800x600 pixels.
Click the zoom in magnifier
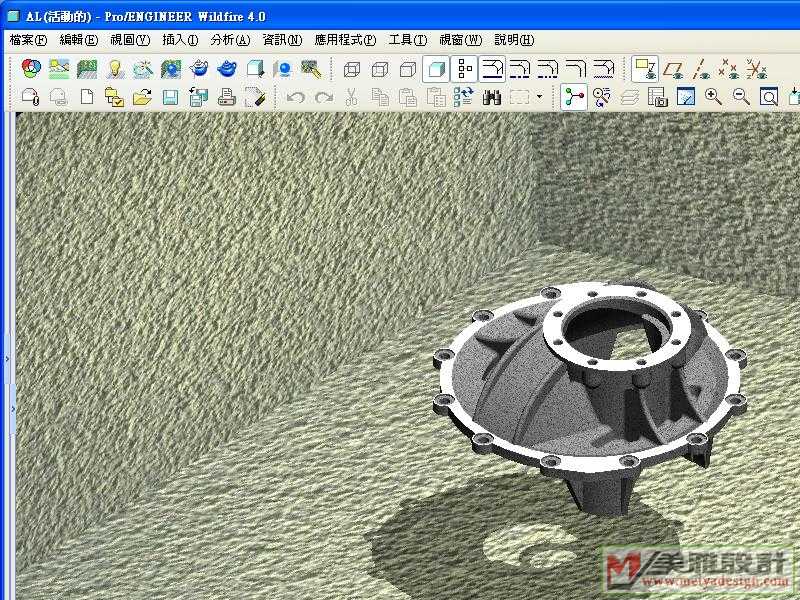click(x=713, y=97)
